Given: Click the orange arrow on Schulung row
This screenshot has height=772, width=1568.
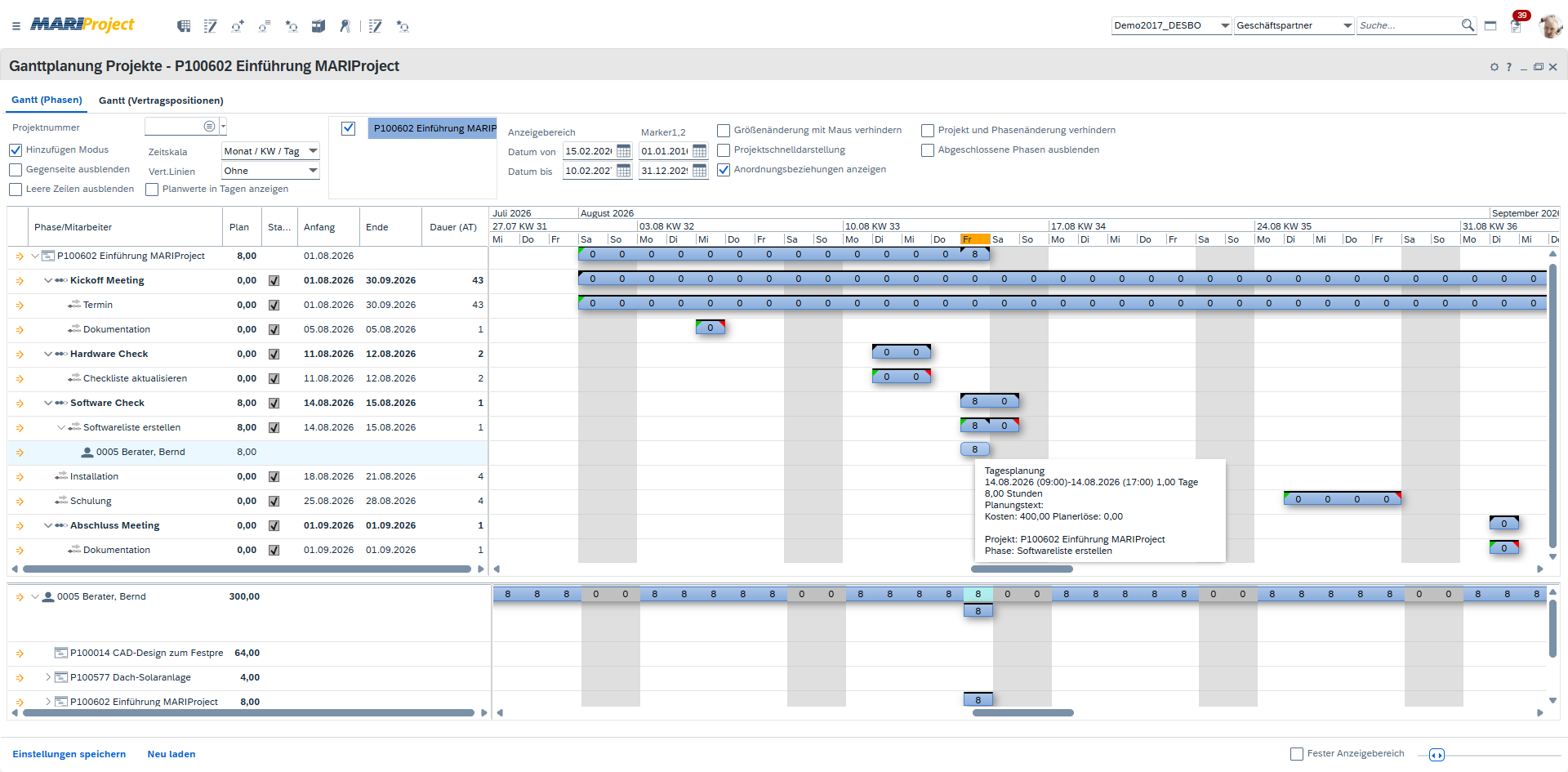Looking at the screenshot, I should pyautogui.click(x=20, y=502).
